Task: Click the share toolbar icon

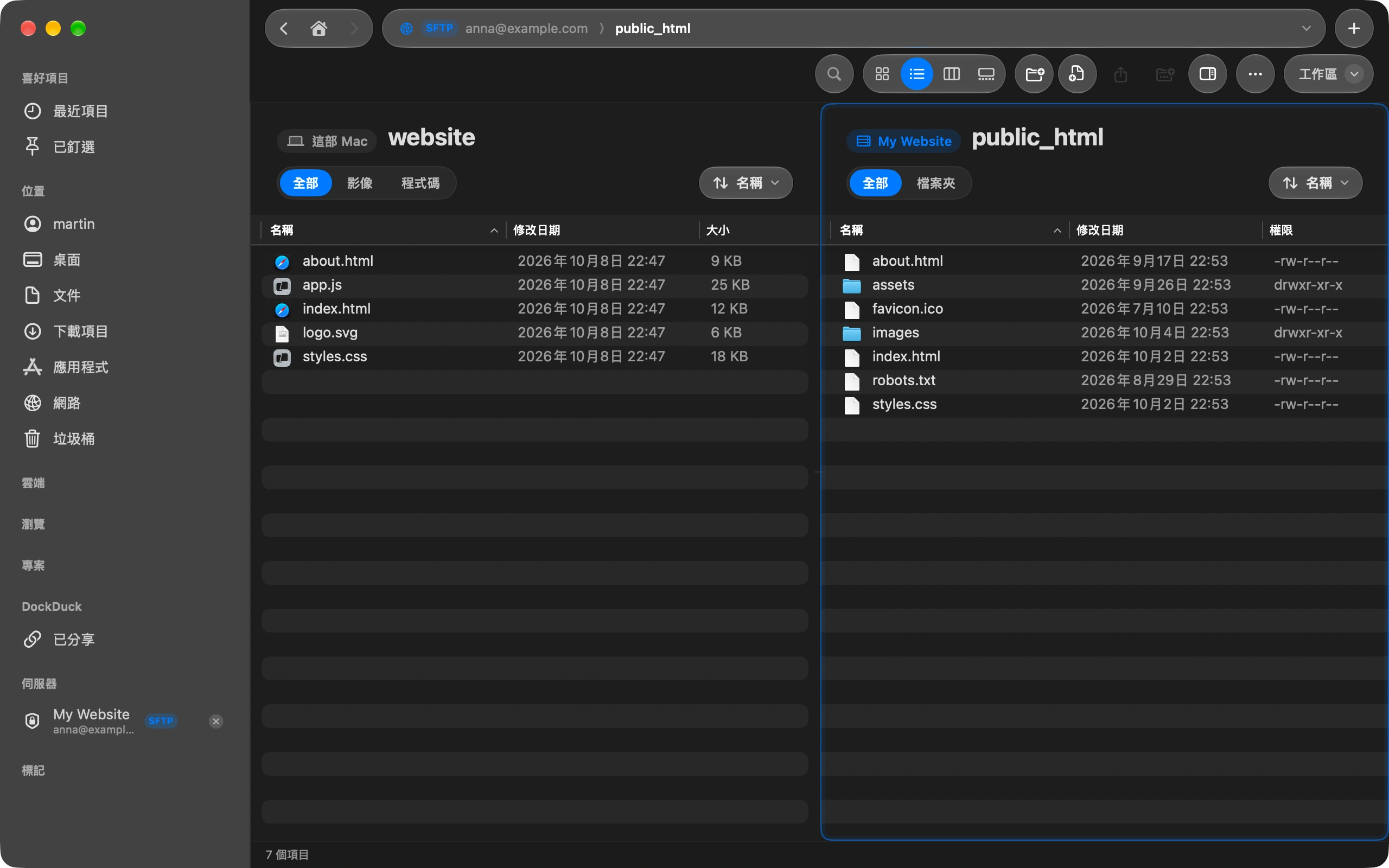Action: tap(1120, 74)
